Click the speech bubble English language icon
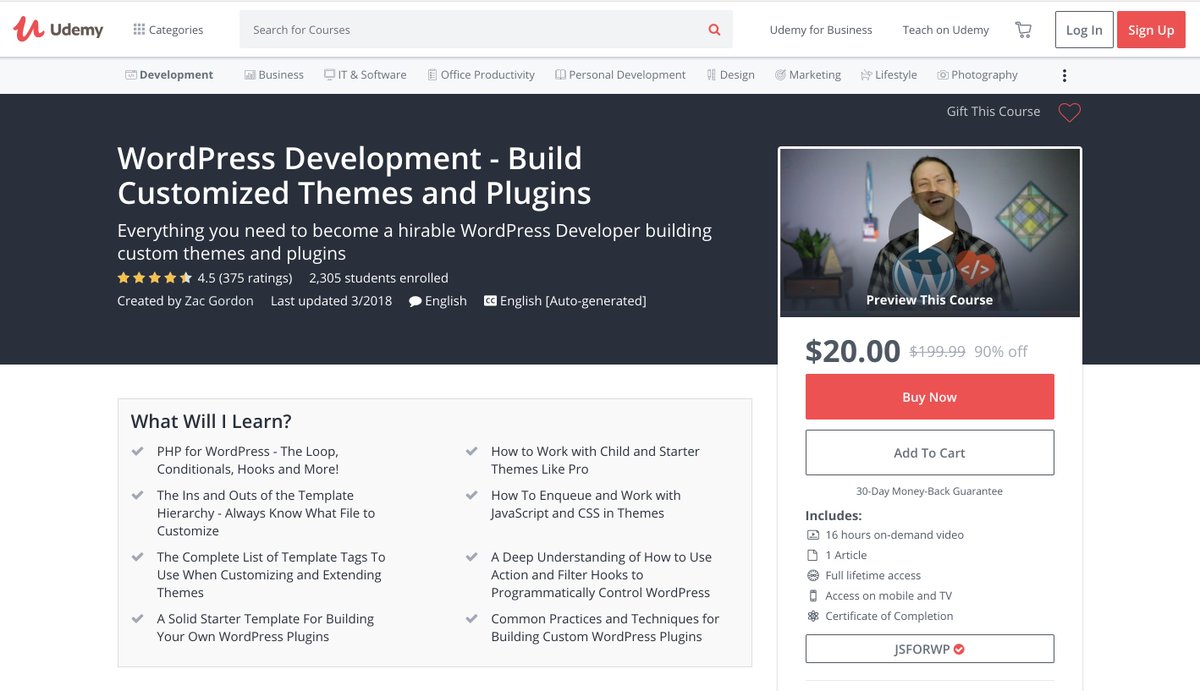The height and width of the screenshot is (691, 1200). (415, 301)
